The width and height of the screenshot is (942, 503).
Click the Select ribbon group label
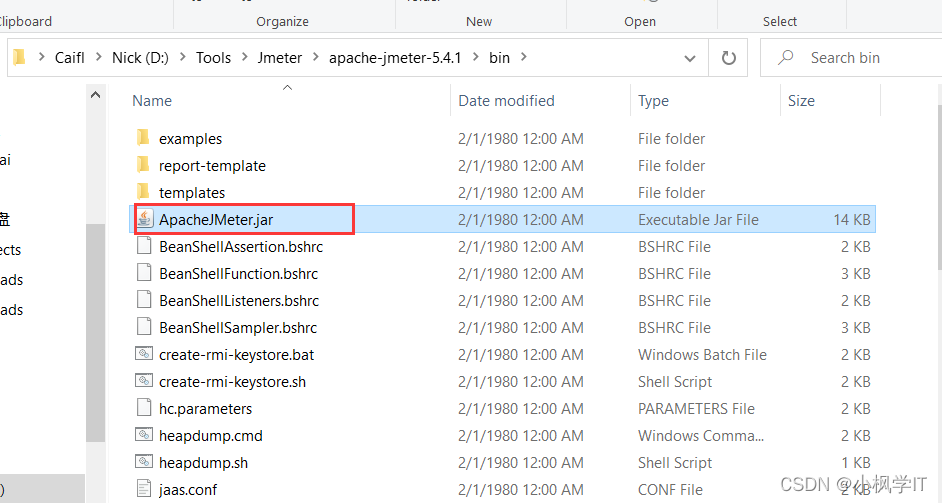tap(780, 22)
